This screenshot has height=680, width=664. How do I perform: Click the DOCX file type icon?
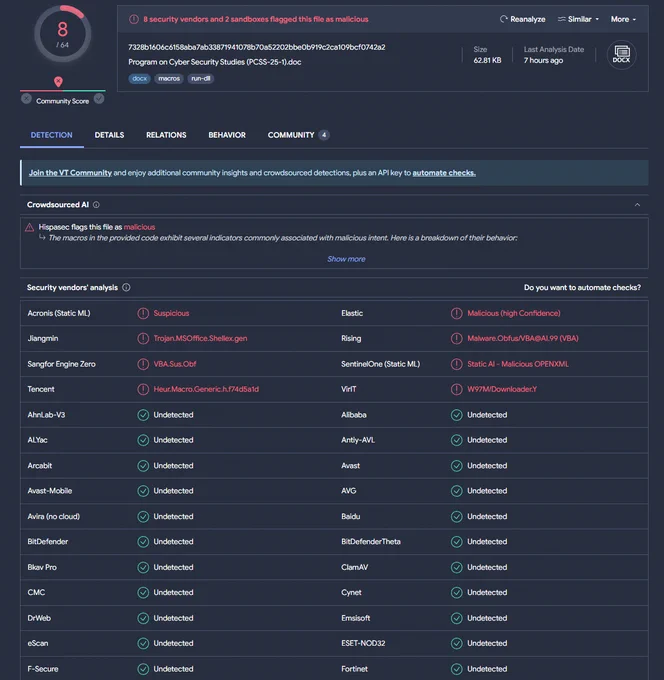pos(621,55)
